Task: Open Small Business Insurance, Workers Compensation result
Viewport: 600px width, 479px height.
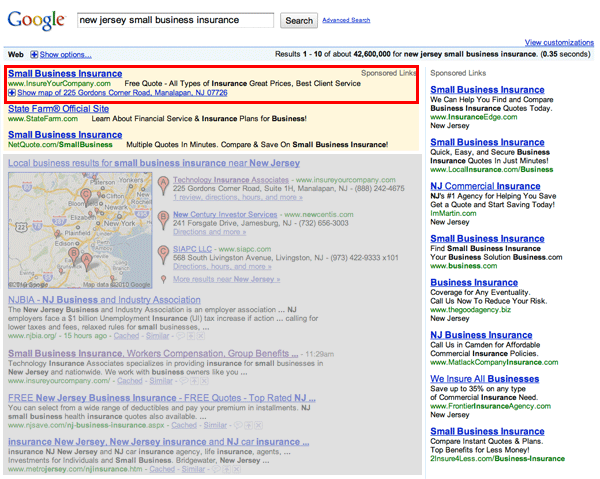Action: pyautogui.click(x=153, y=354)
